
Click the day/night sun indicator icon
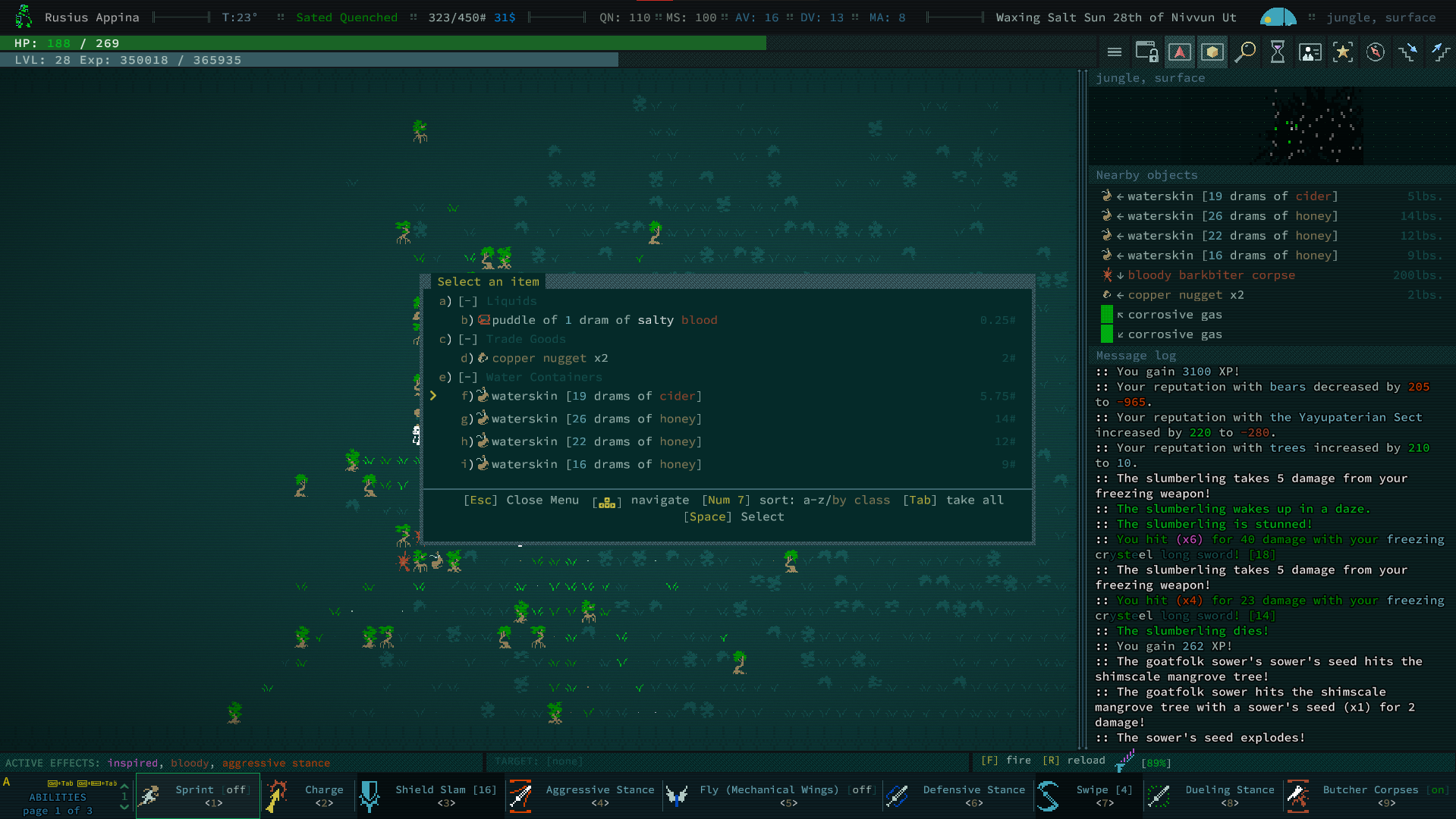(x=1278, y=17)
